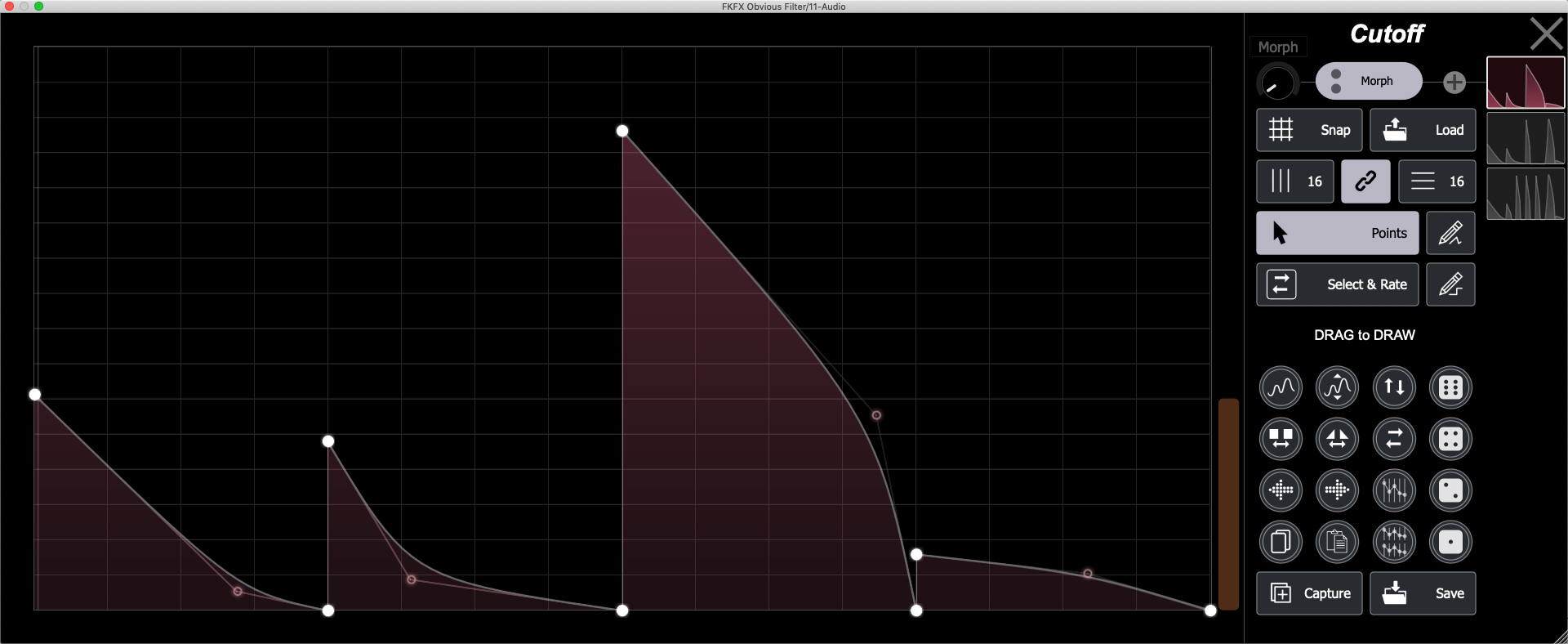The image size is (1568, 644).
Task: Close the Cutoff editor with the X
Action: click(1546, 34)
